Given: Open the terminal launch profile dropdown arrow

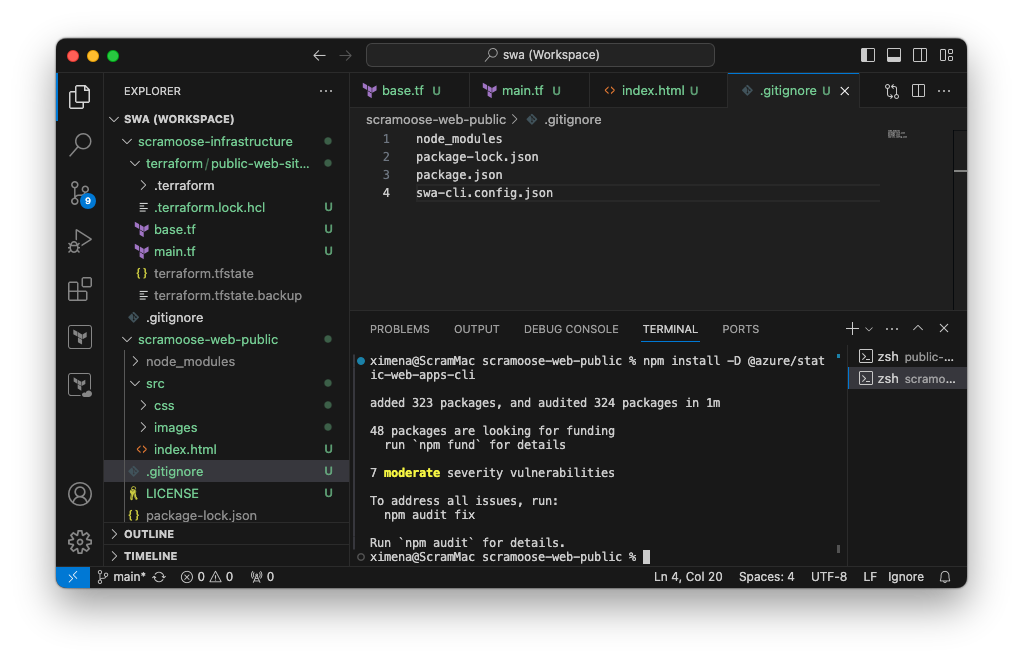Looking at the screenshot, I should pyautogui.click(x=869, y=329).
